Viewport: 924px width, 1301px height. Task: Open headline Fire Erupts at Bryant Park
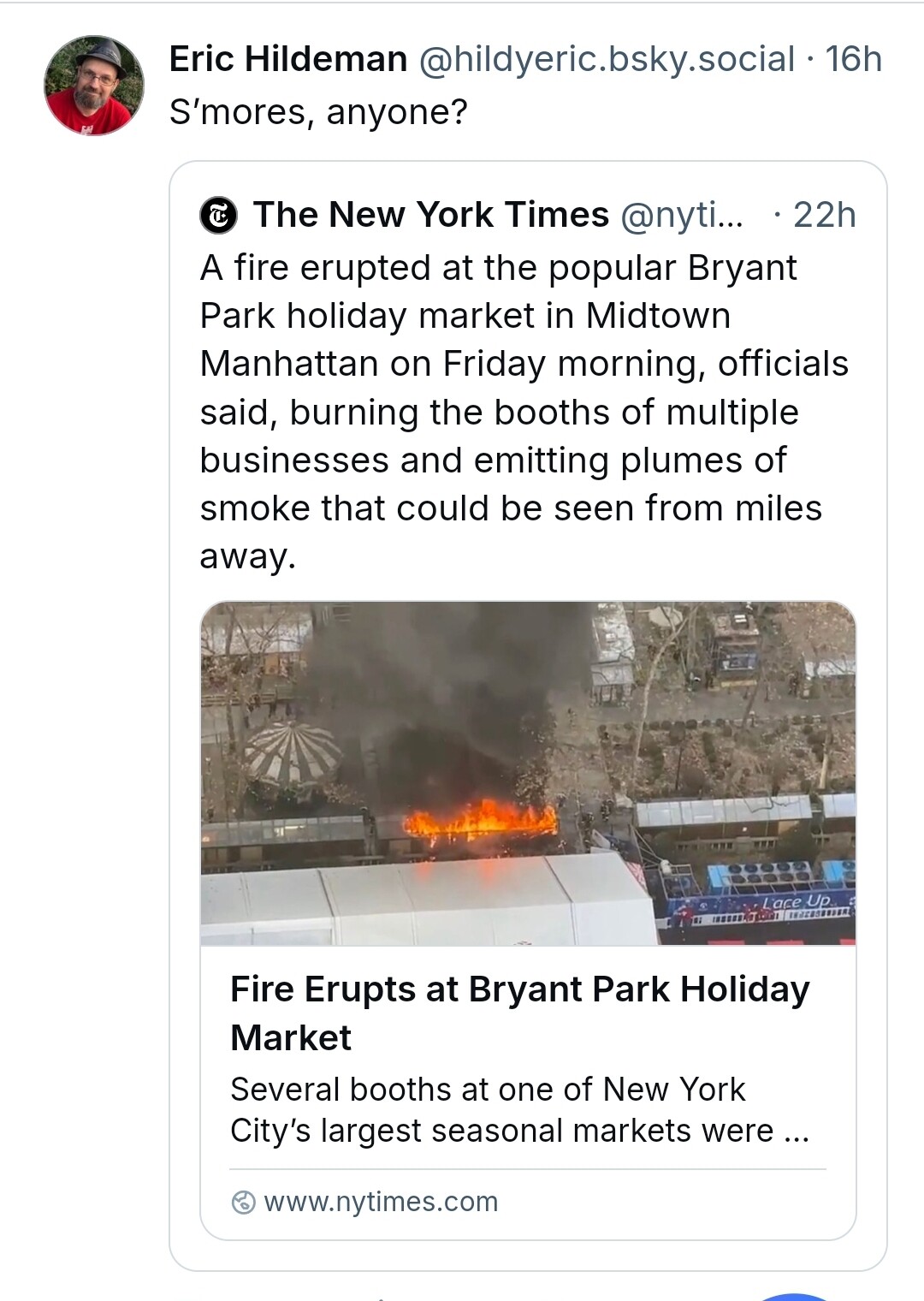(x=520, y=1013)
